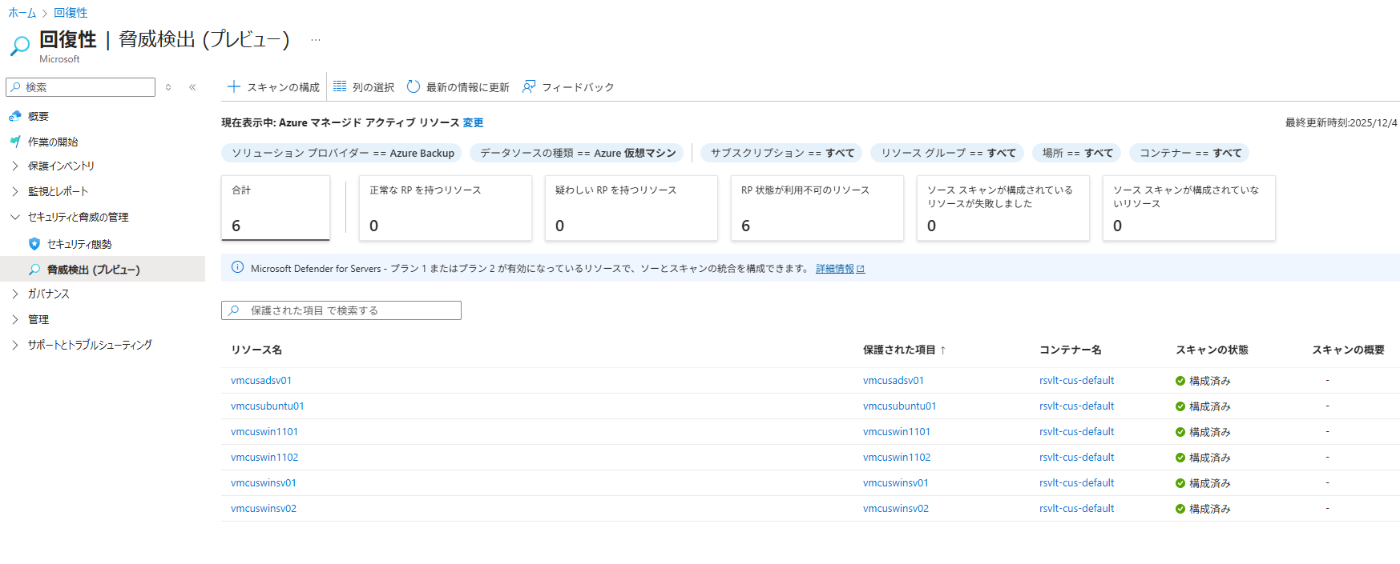
Task: Open protected item vmcuswinsv02 link
Action: [896, 508]
